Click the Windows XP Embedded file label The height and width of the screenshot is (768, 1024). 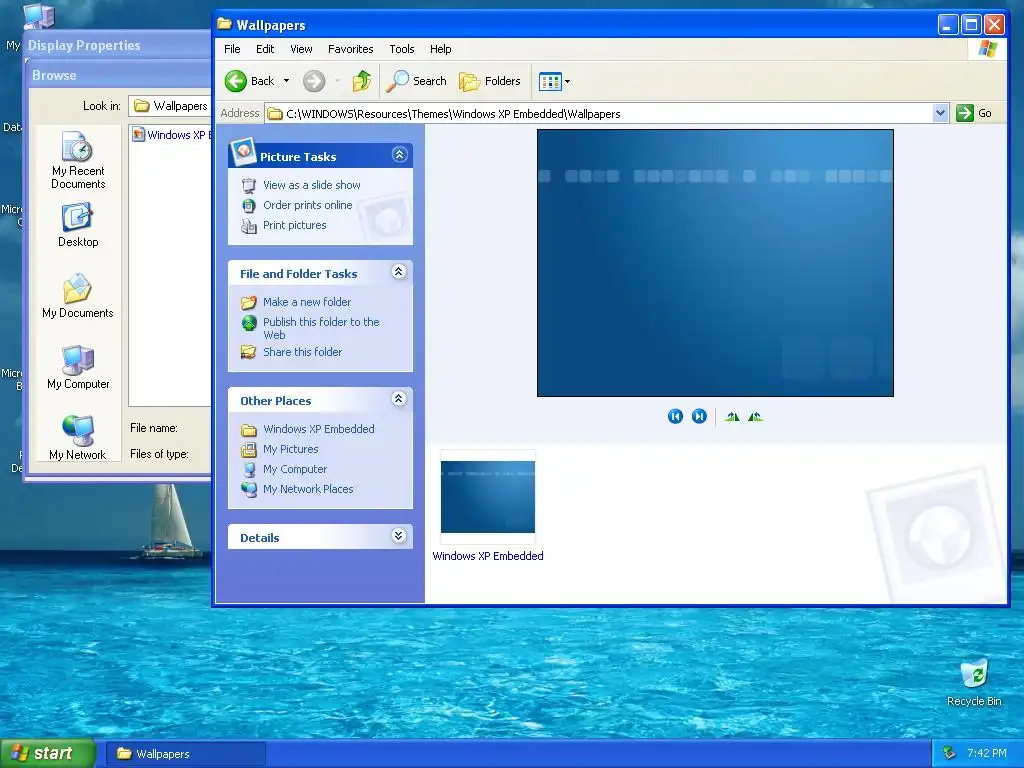click(488, 556)
